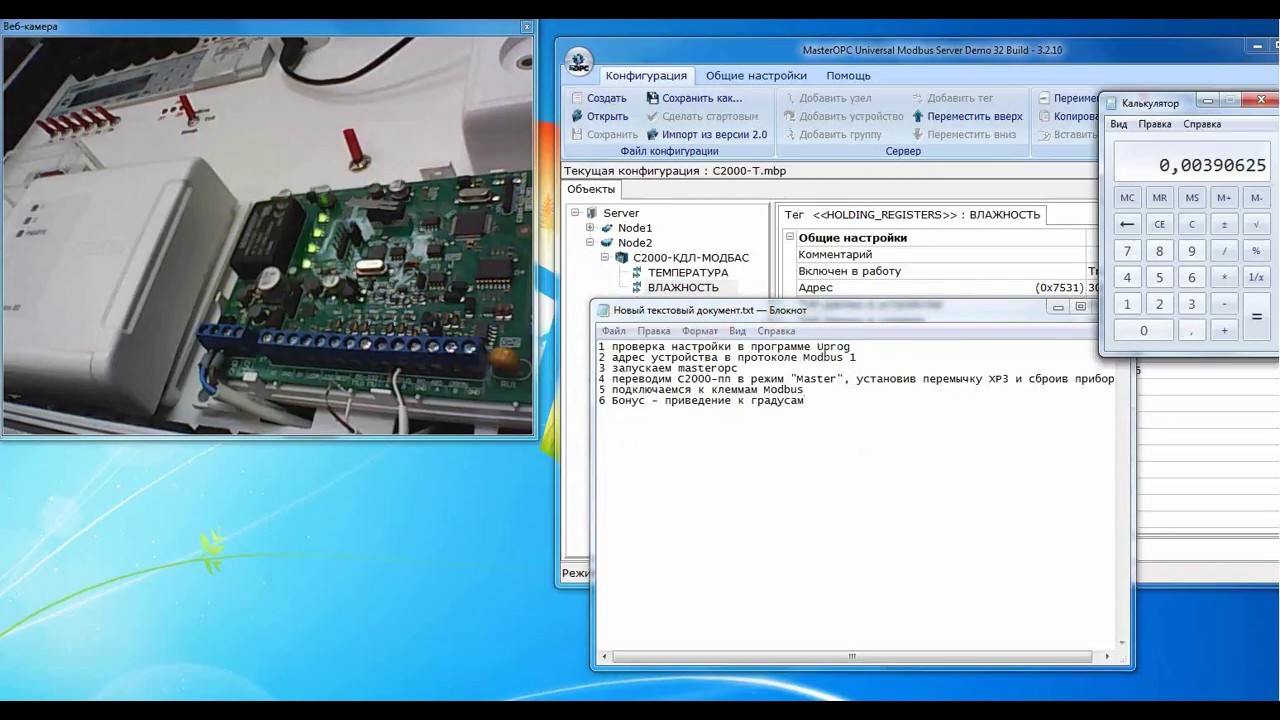The height and width of the screenshot is (720, 1280).
Task: Click Переместить вверх (move up) arrow button
Action: coord(967,116)
